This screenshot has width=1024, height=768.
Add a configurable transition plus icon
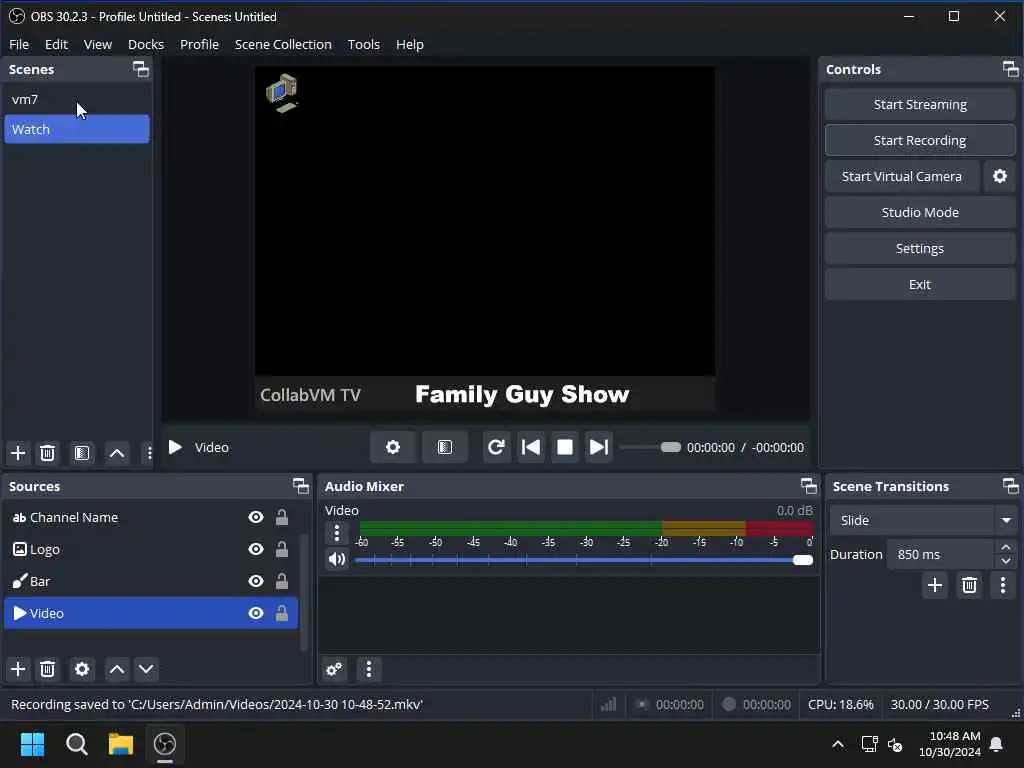(935, 584)
